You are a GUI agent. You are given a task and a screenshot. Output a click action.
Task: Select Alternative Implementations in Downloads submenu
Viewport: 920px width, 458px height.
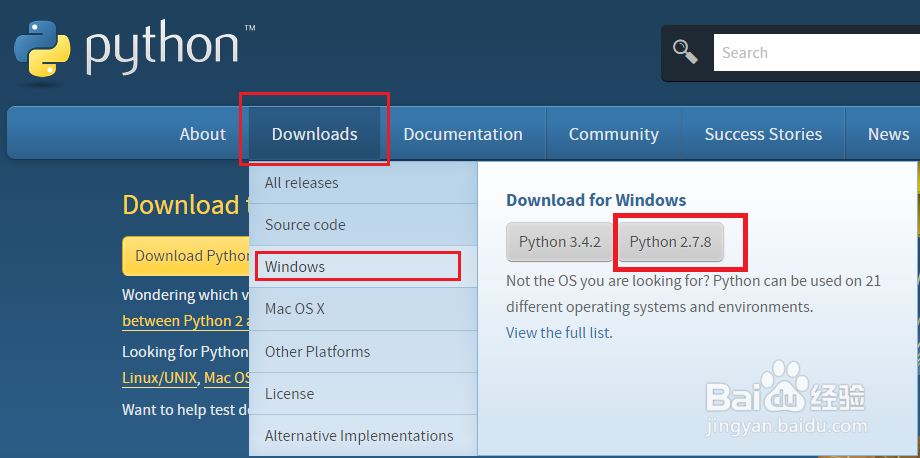click(363, 436)
